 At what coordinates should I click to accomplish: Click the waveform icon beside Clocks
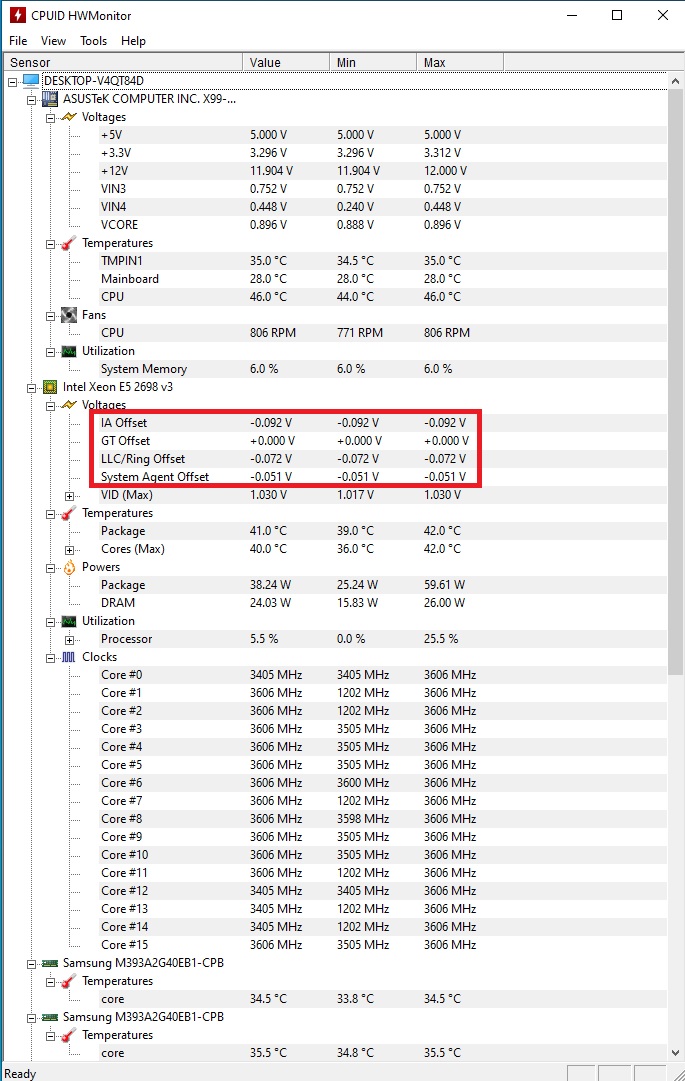coord(69,657)
